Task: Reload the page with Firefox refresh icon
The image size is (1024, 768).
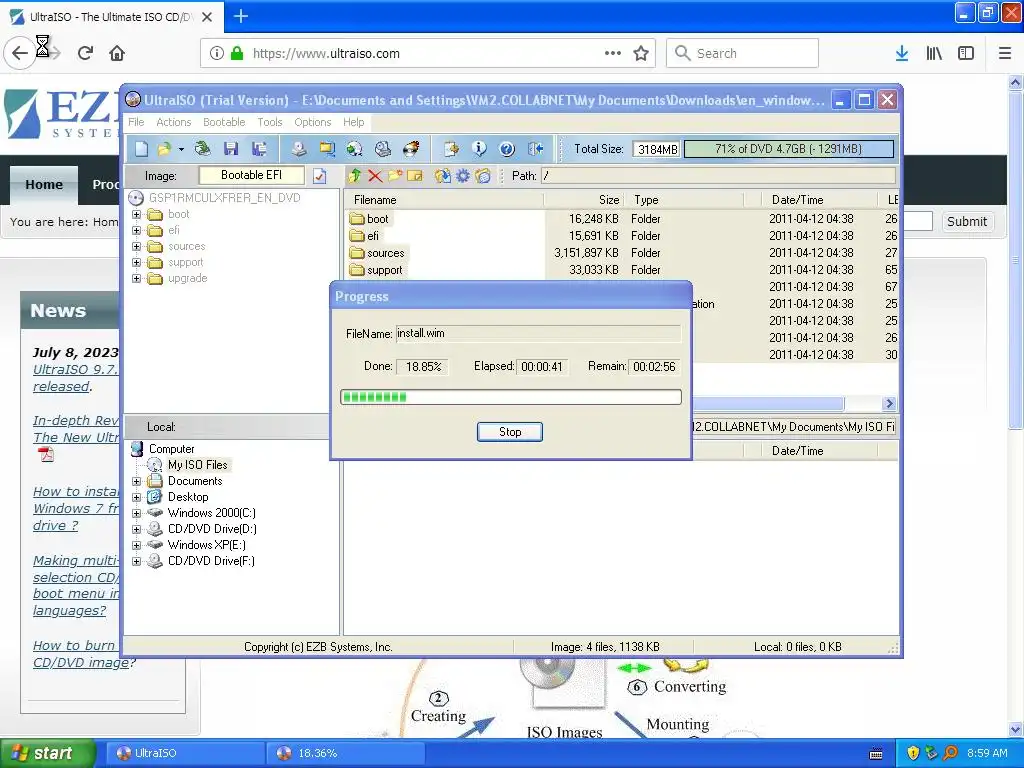Action: pos(85,53)
